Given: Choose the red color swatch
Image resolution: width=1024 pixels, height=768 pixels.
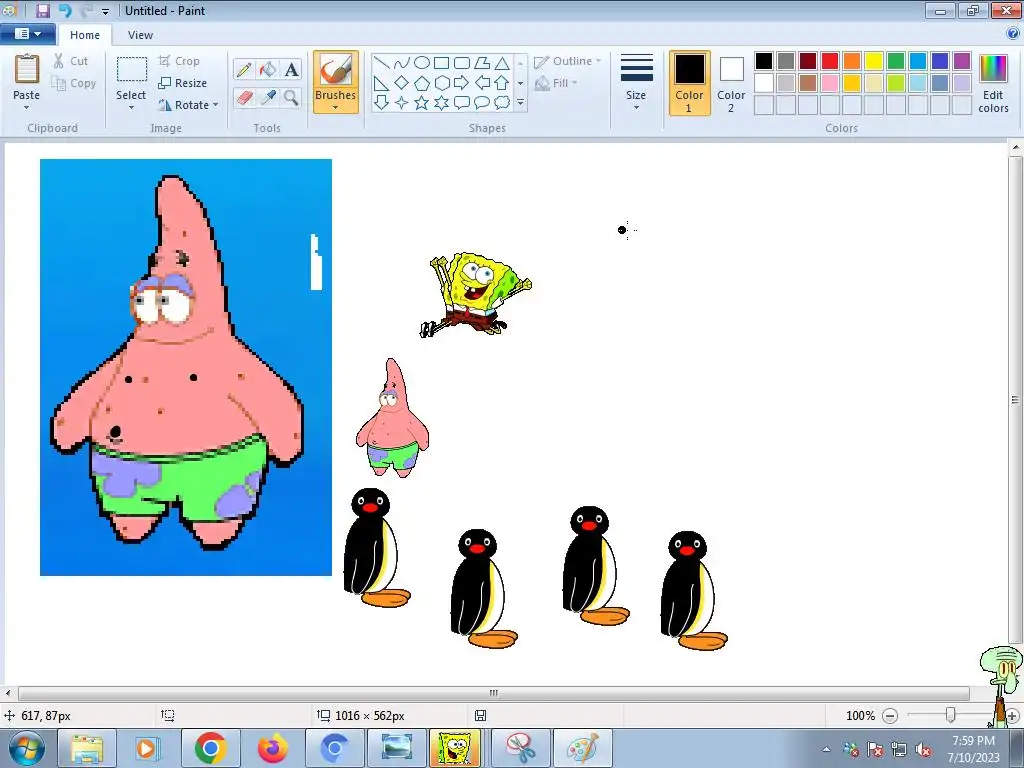Looking at the screenshot, I should click(x=830, y=61).
